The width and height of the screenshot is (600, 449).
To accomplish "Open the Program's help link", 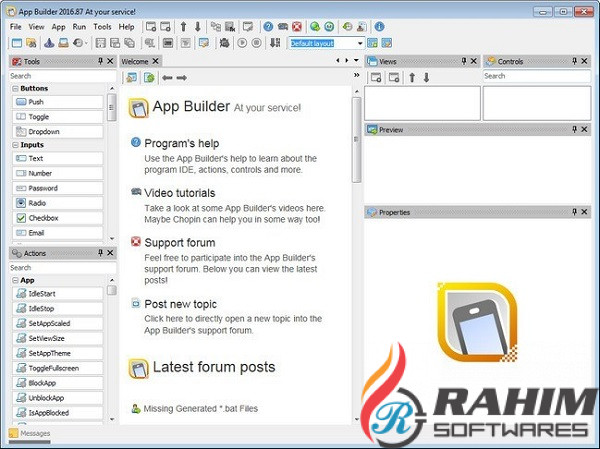I will coord(182,143).
